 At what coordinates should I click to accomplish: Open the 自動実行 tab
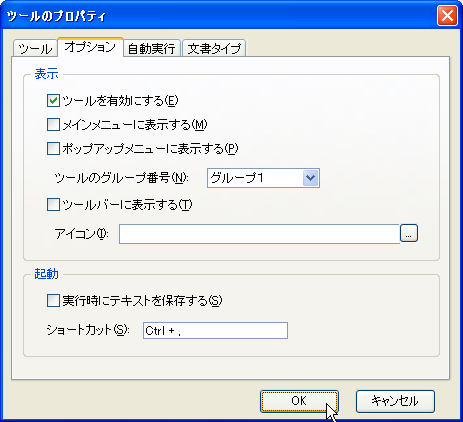(x=152, y=49)
